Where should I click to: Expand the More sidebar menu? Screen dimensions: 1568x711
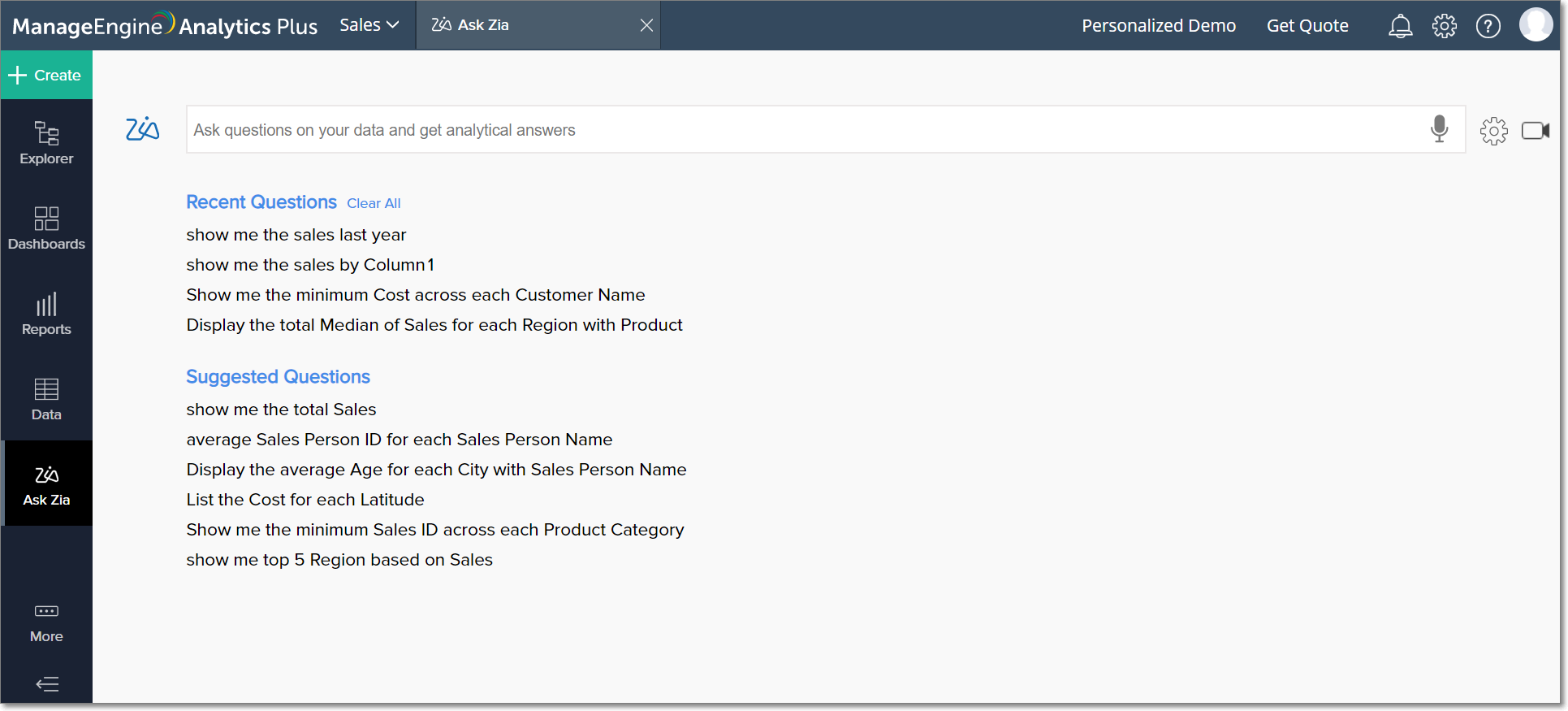click(46, 622)
